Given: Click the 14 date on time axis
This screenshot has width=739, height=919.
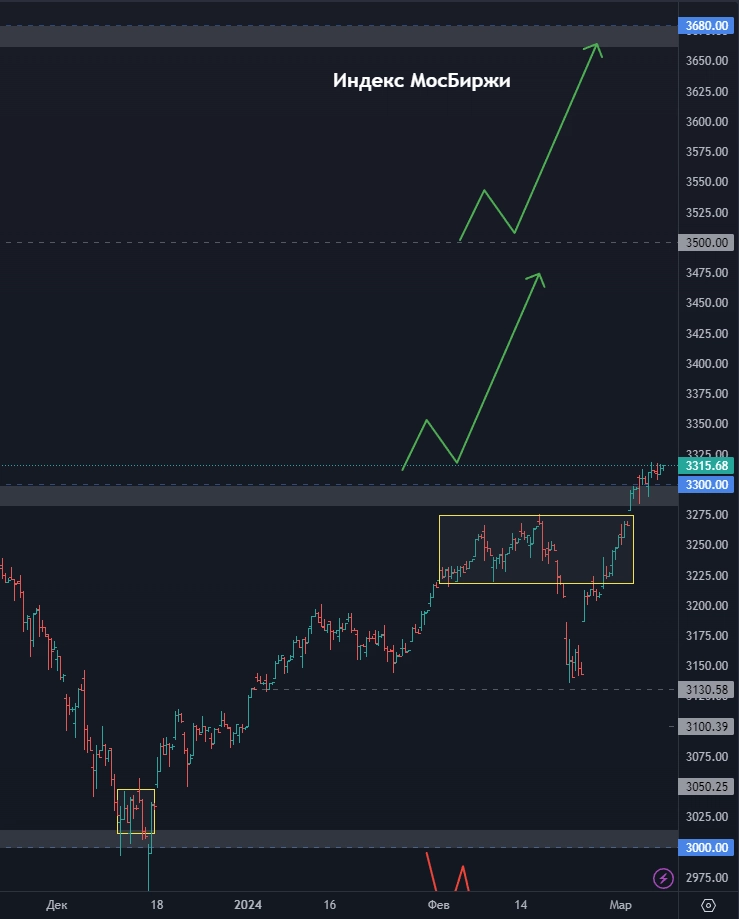Looking at the screenshot, I should (x=520, y=905).
